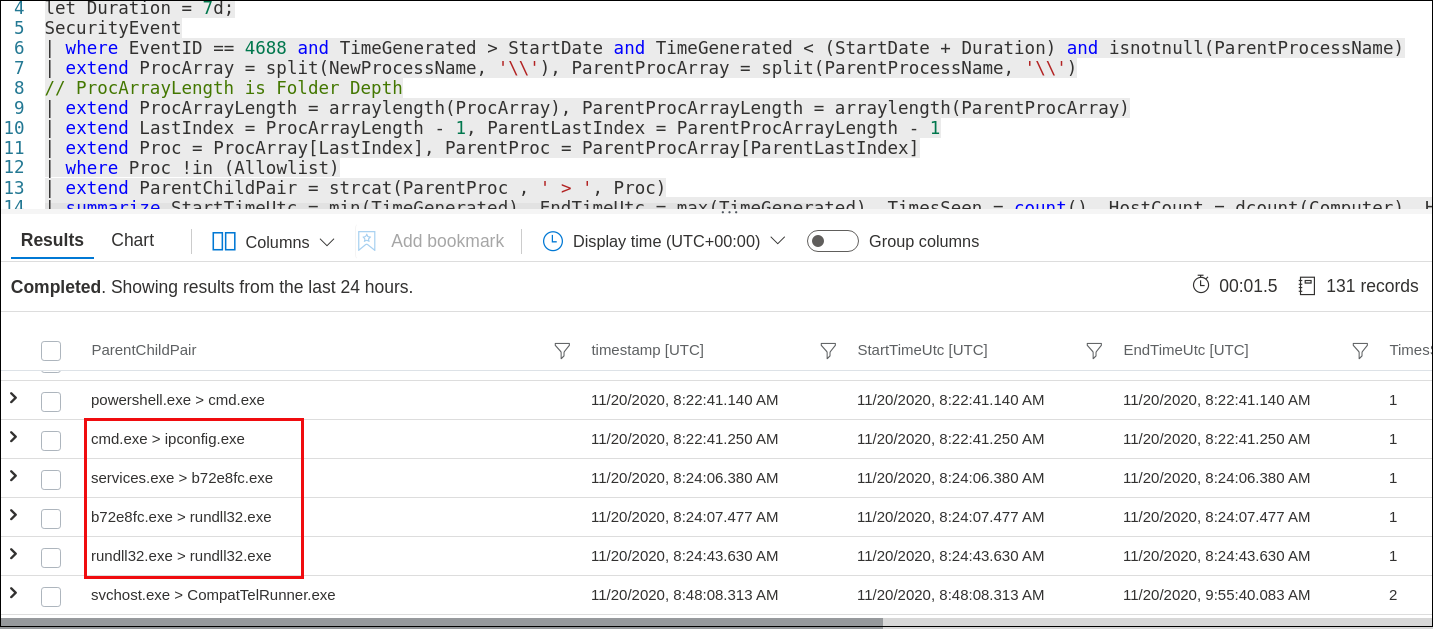Expand the rundll32.exe > rundll32.exe row
Screen dimensions: 1433x629
coord(13,554)
